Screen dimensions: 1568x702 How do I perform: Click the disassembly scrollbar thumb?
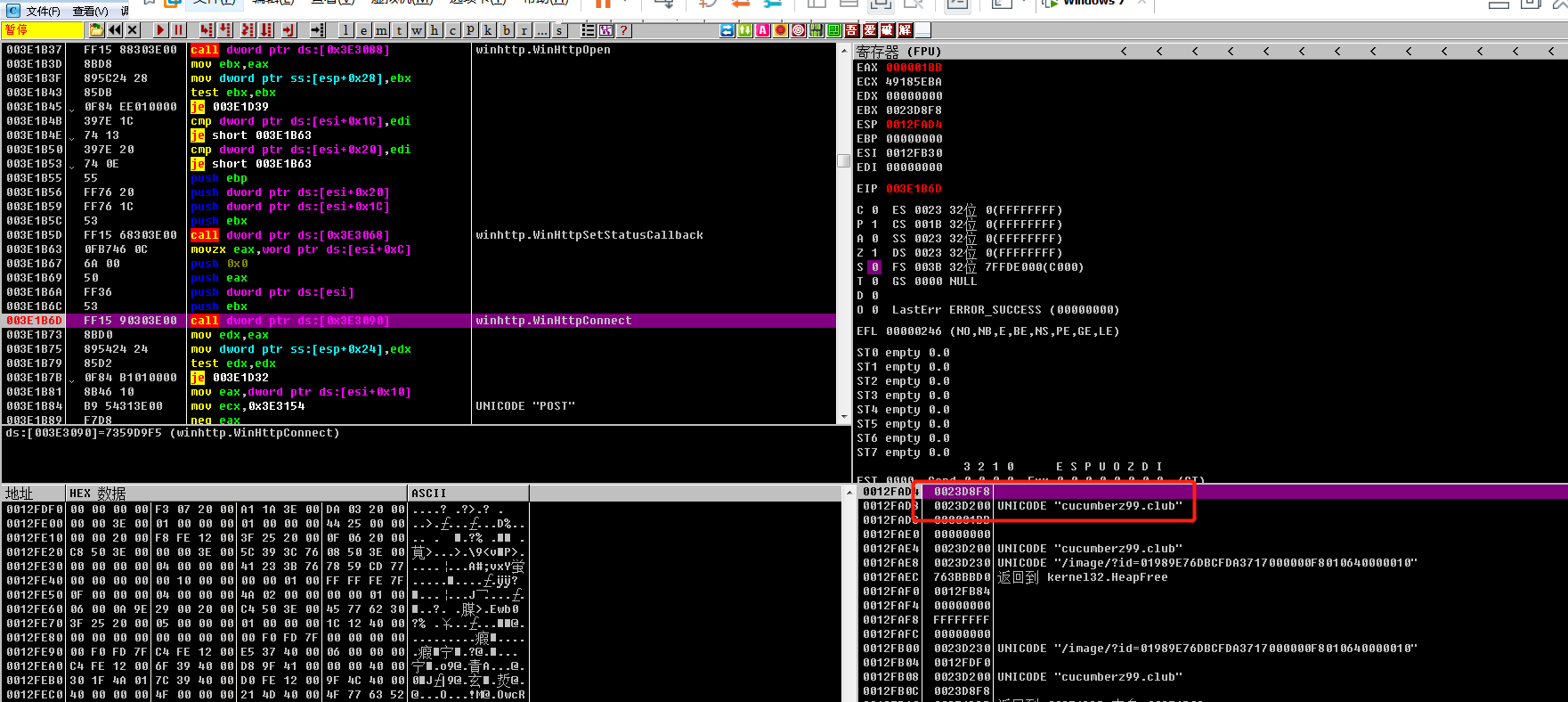point(843,160)
